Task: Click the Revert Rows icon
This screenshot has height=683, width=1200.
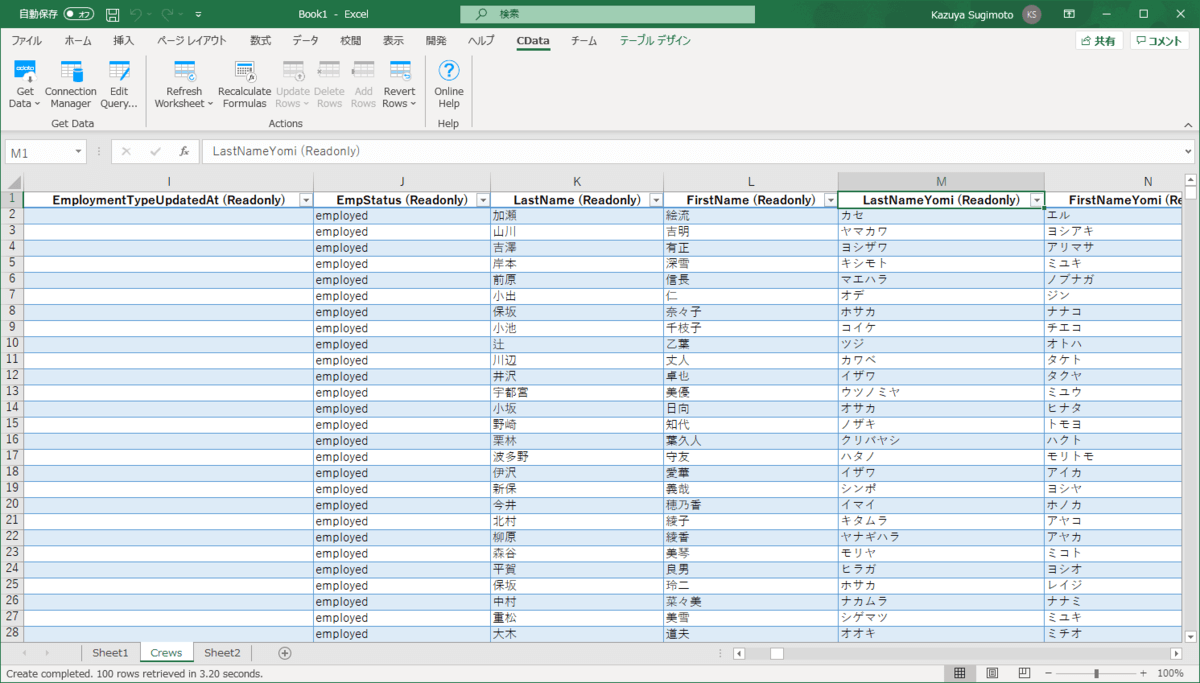Action: pos(399,82)
